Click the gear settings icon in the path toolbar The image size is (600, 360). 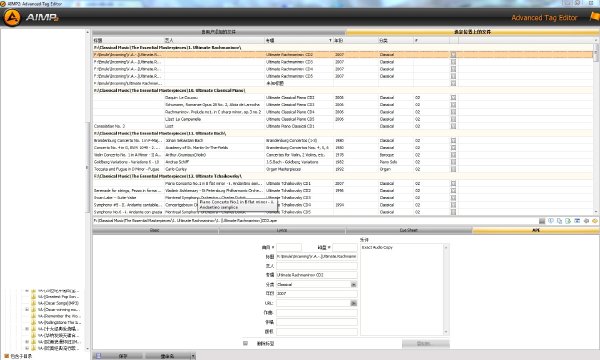point(586,221)
